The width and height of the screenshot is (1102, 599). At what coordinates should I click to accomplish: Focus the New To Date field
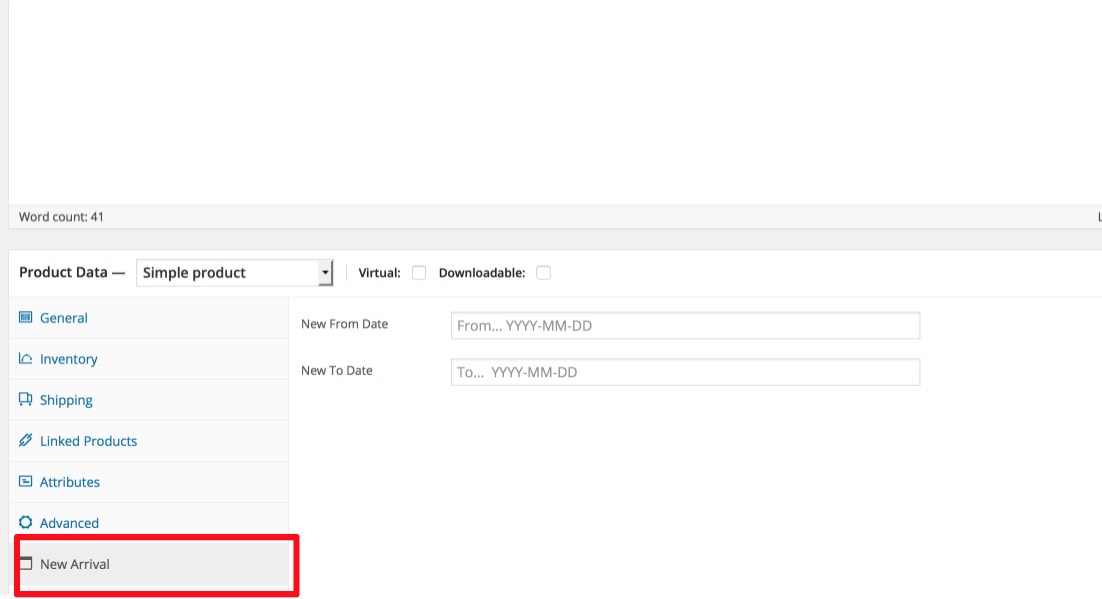[x=685, y=372]
